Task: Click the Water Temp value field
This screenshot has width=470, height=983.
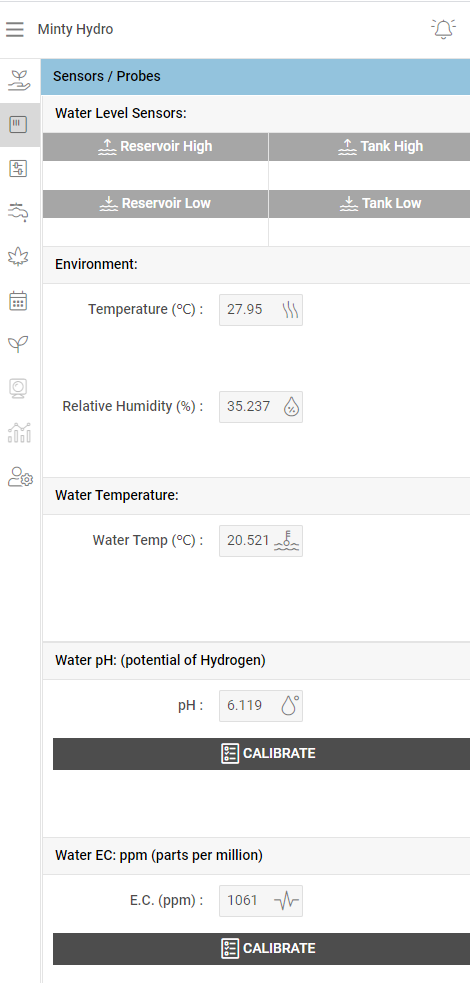Action: (x=261, y=541)
